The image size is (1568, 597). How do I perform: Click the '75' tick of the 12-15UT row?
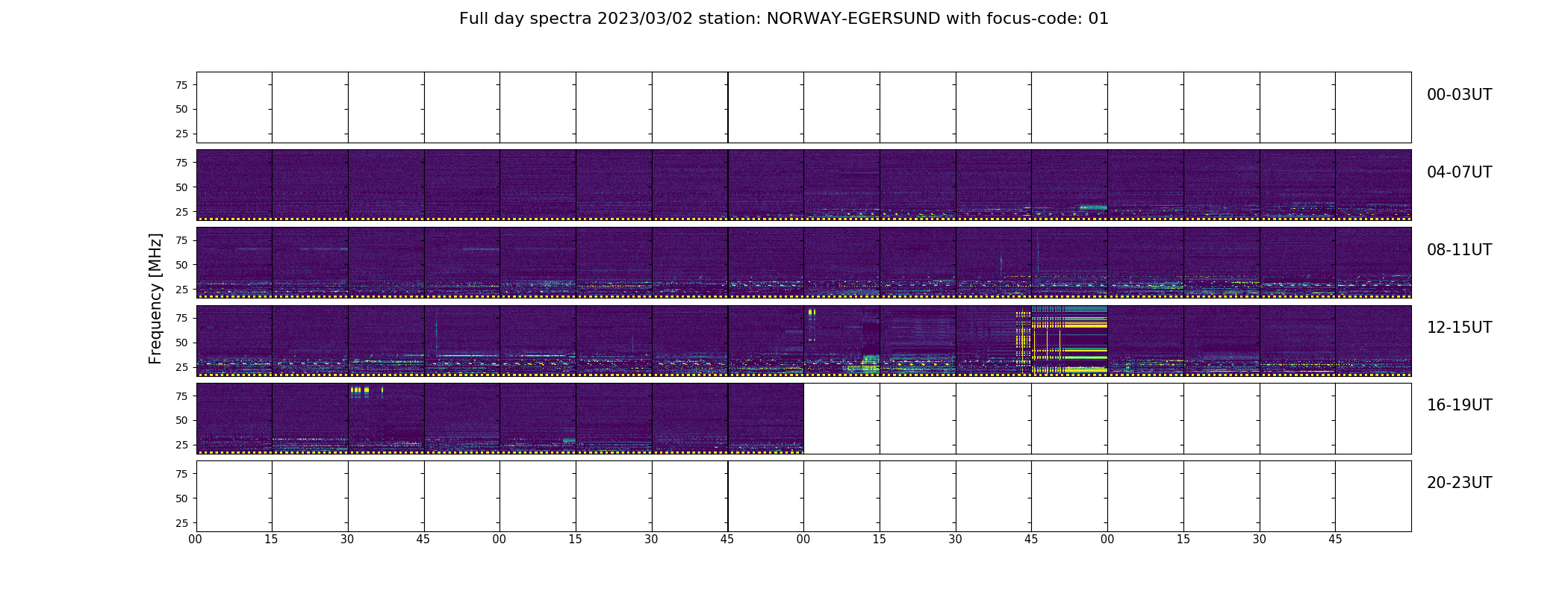(181, 318)
